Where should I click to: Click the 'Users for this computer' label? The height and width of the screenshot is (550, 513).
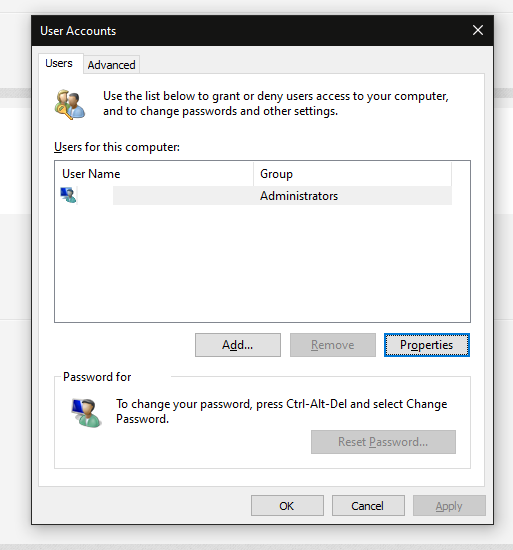point(117,147)
